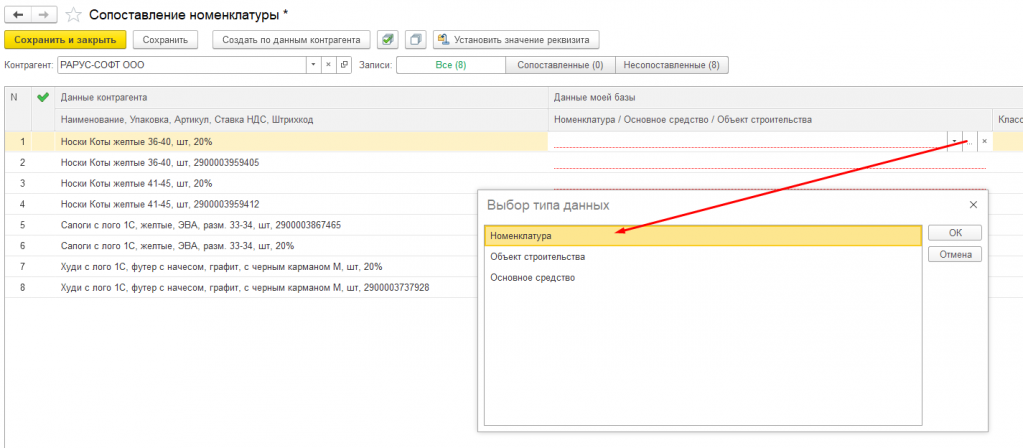Click the back navigation arrow

18,15
